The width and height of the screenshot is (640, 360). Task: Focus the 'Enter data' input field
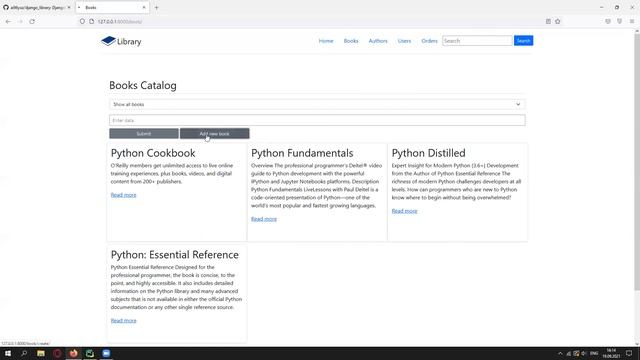pos(317,120)
